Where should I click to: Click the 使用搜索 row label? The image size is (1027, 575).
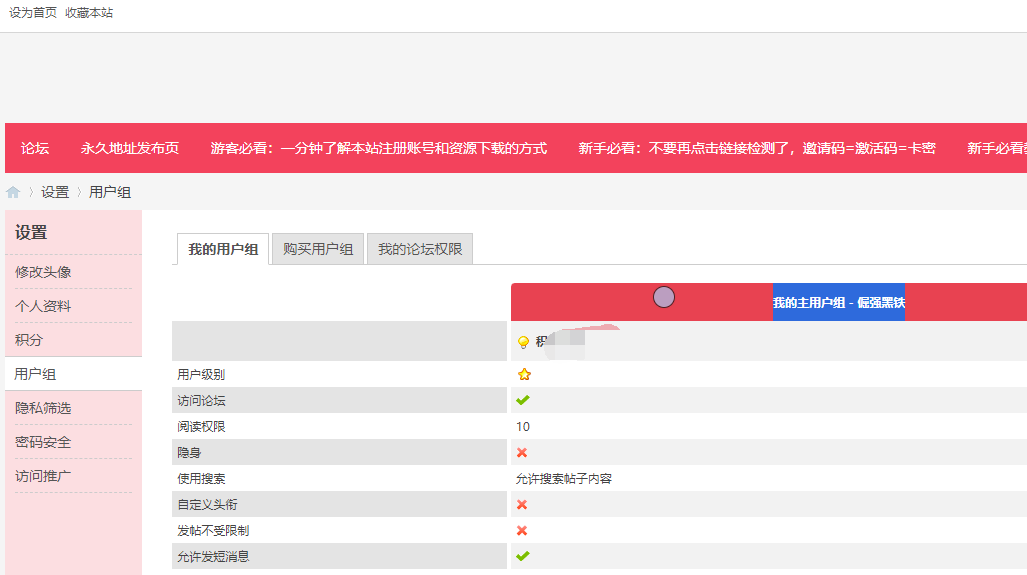tap(201, 479)
